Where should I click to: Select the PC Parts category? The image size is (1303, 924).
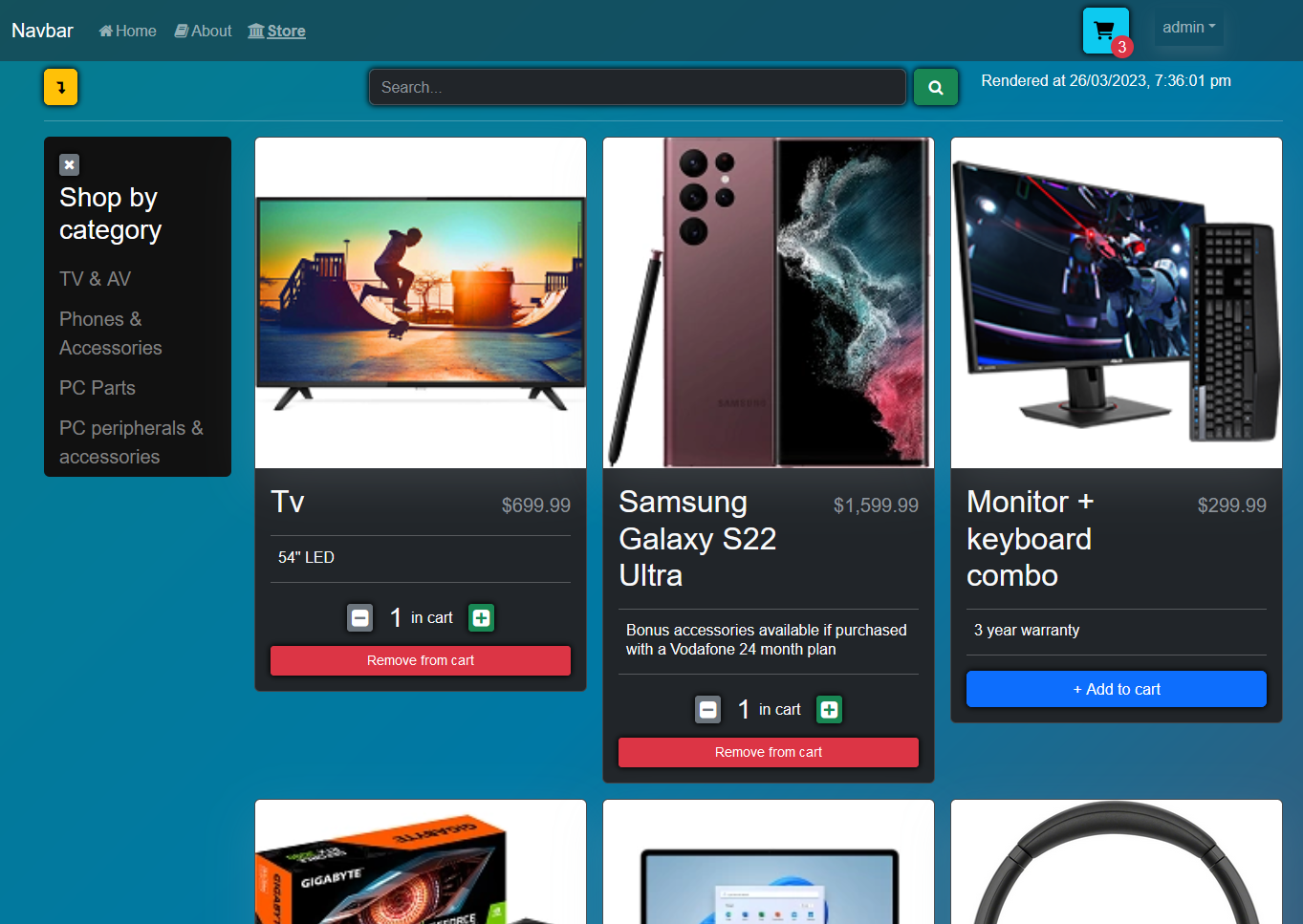point(97,388)
